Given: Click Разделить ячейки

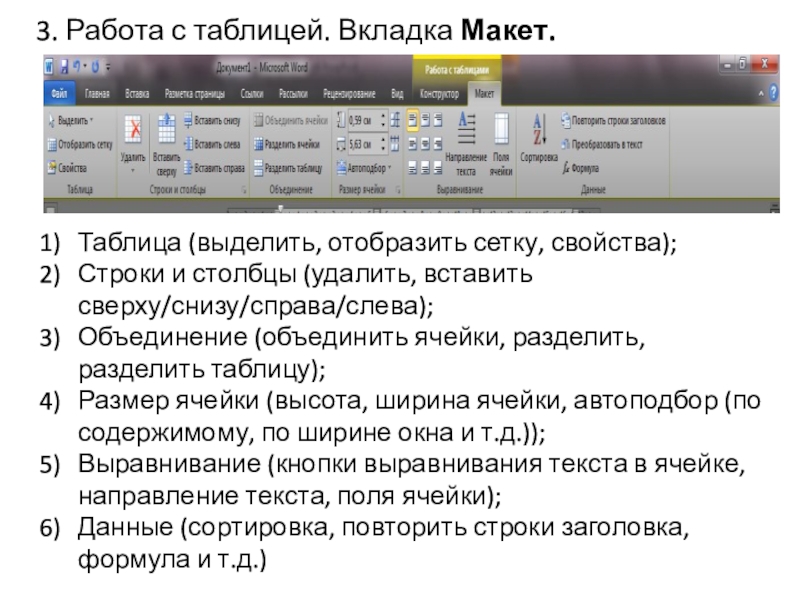Looking at the screenshot, I should click(287, 144).
